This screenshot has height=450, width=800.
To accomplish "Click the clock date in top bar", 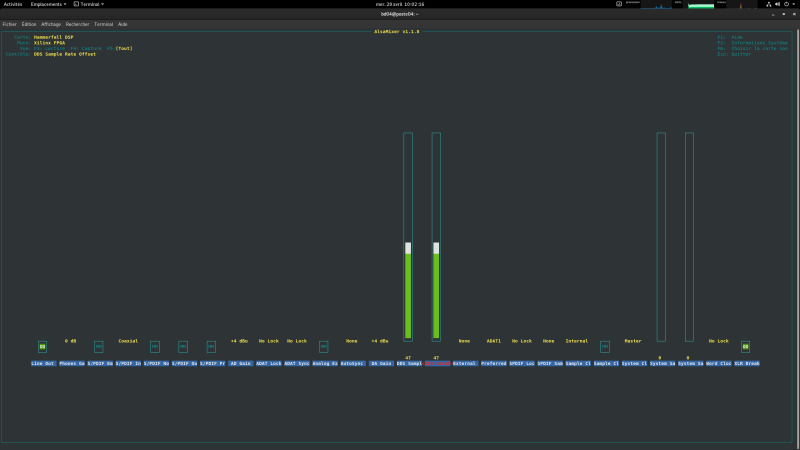I will tap(400, 4).
